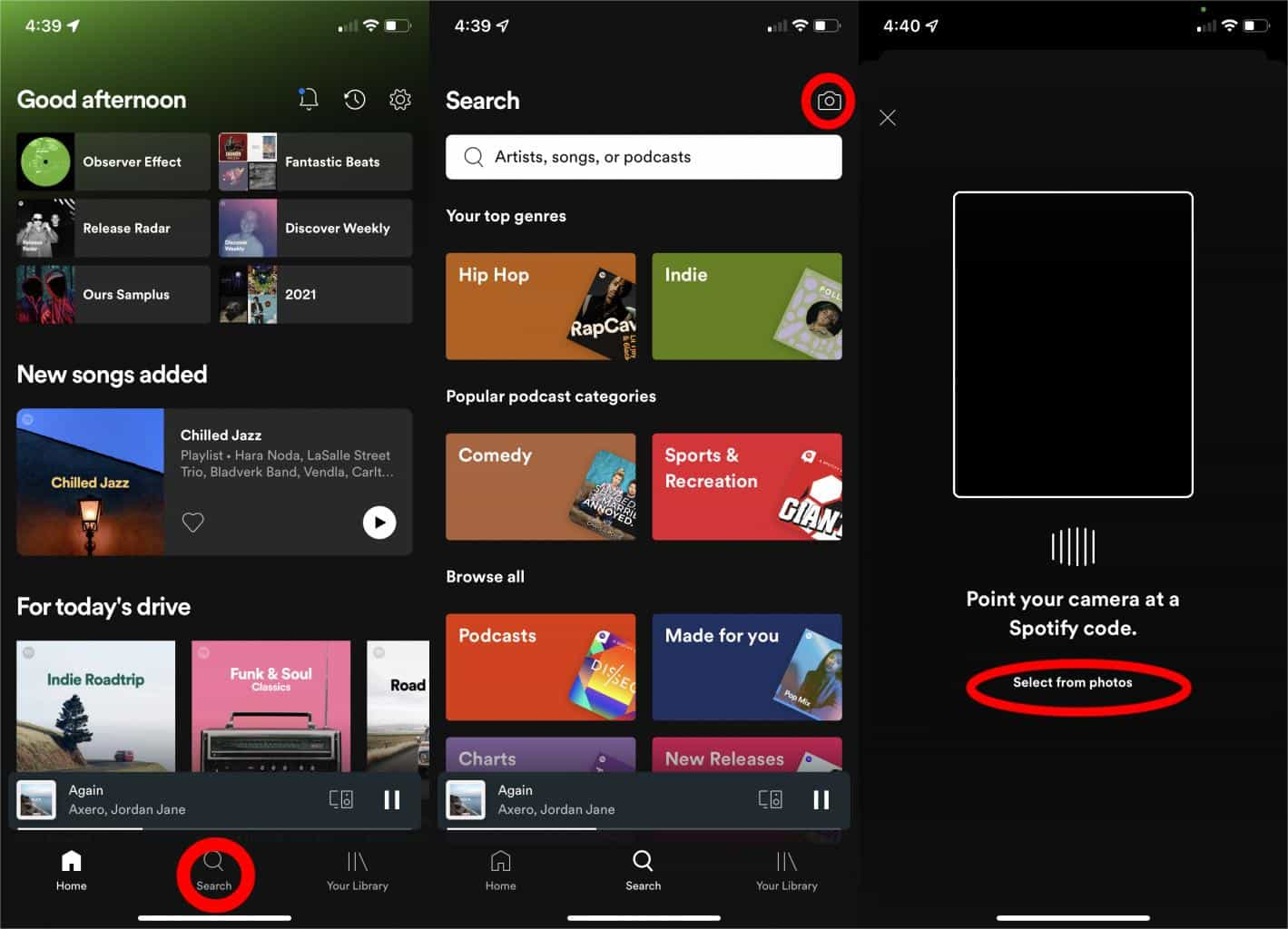Image resolution: width=1288 pixels, height=929 pixels.
Task: Pause playback in Search screen mini player
Action: 821,799
